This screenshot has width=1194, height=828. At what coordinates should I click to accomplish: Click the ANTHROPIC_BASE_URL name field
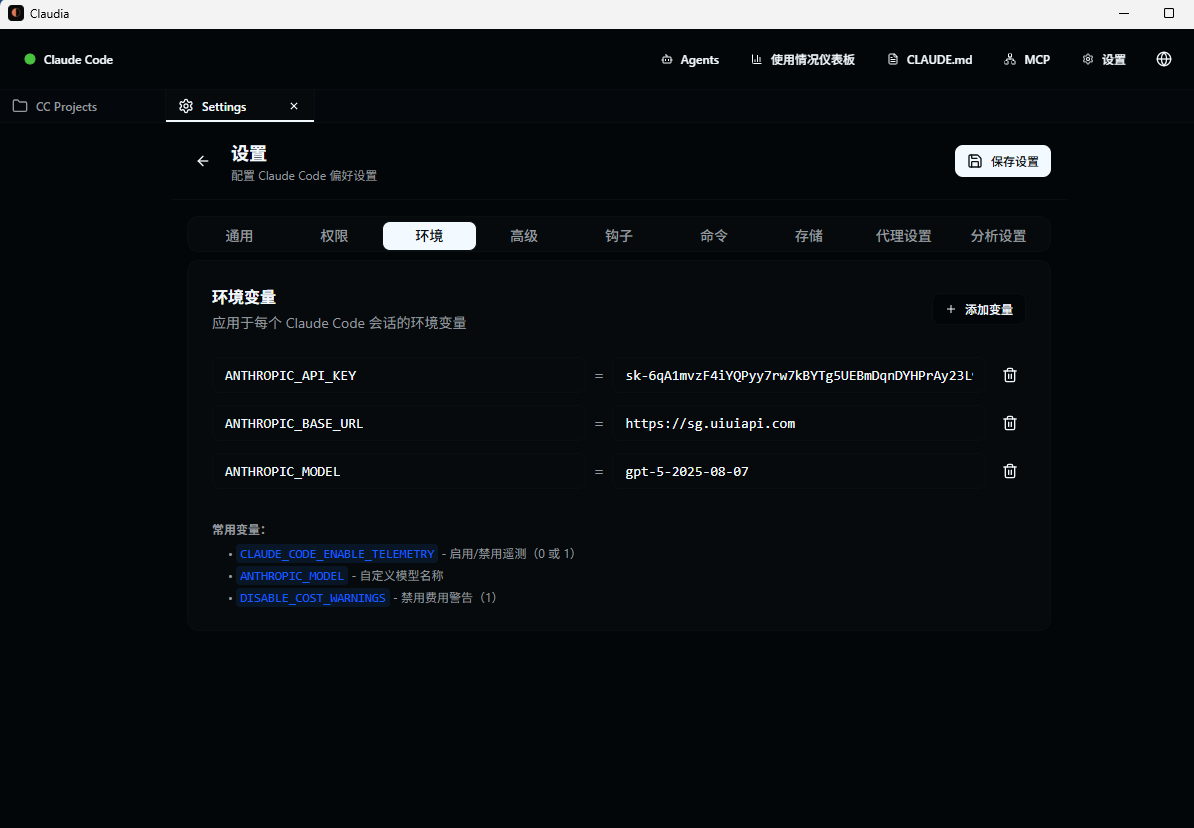click(x=398, y=423)
